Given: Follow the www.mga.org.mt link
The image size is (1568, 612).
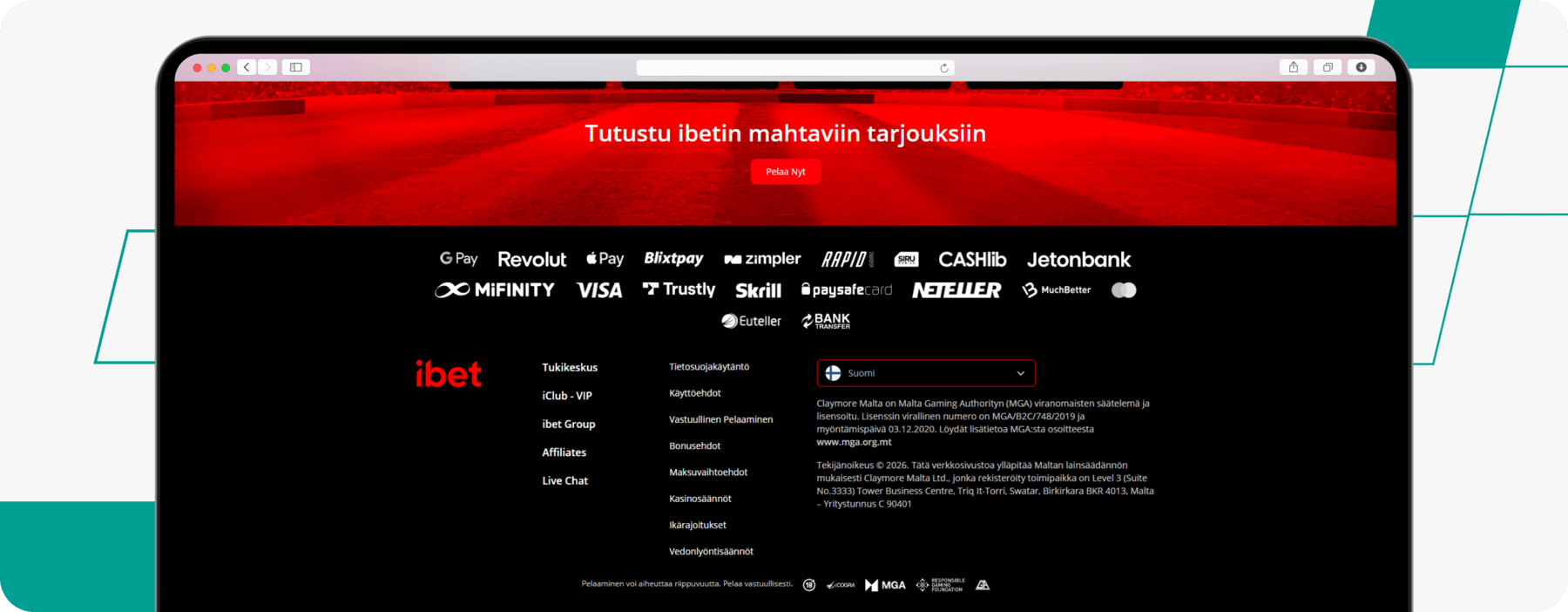Looking at the screenshot, I should coord(854,442).
